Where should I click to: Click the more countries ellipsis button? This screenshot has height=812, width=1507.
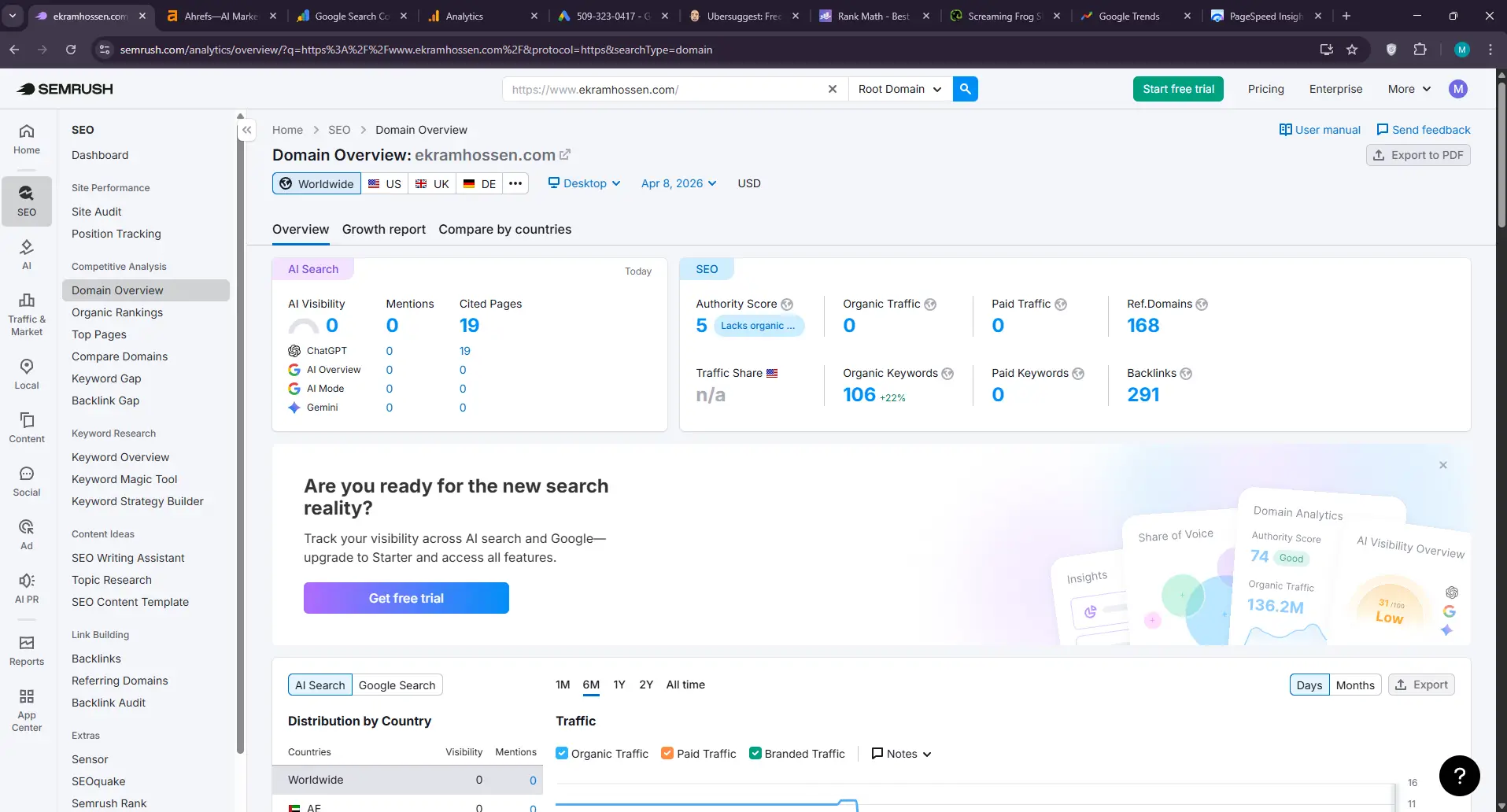[515, 183]
